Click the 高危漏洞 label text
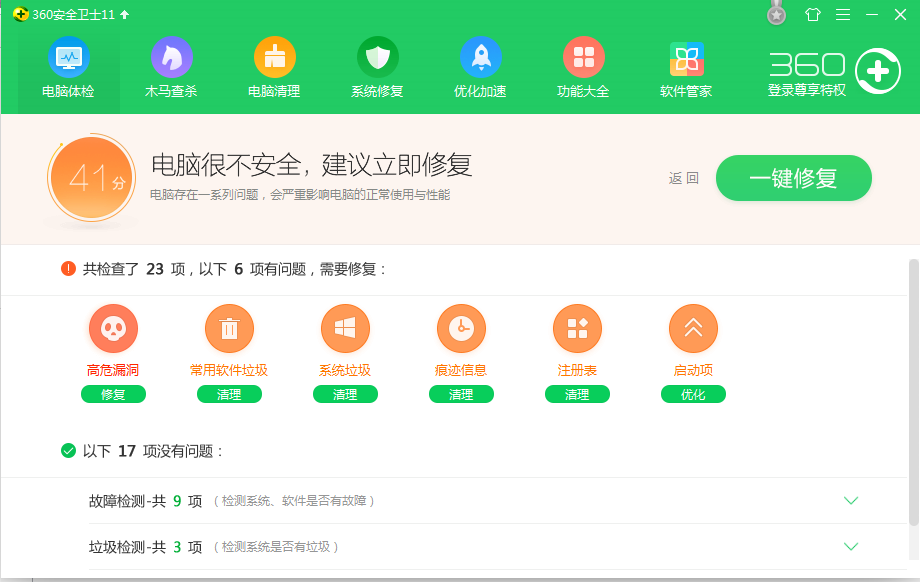The height and width of the screenshot is (582, 920). tap(113, 370)
